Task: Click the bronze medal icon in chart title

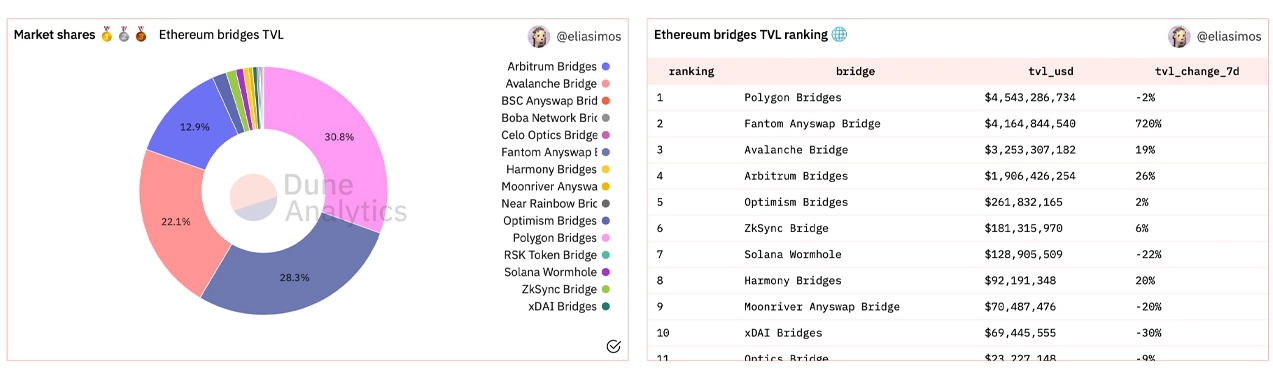Action: [x=141, y=35]
